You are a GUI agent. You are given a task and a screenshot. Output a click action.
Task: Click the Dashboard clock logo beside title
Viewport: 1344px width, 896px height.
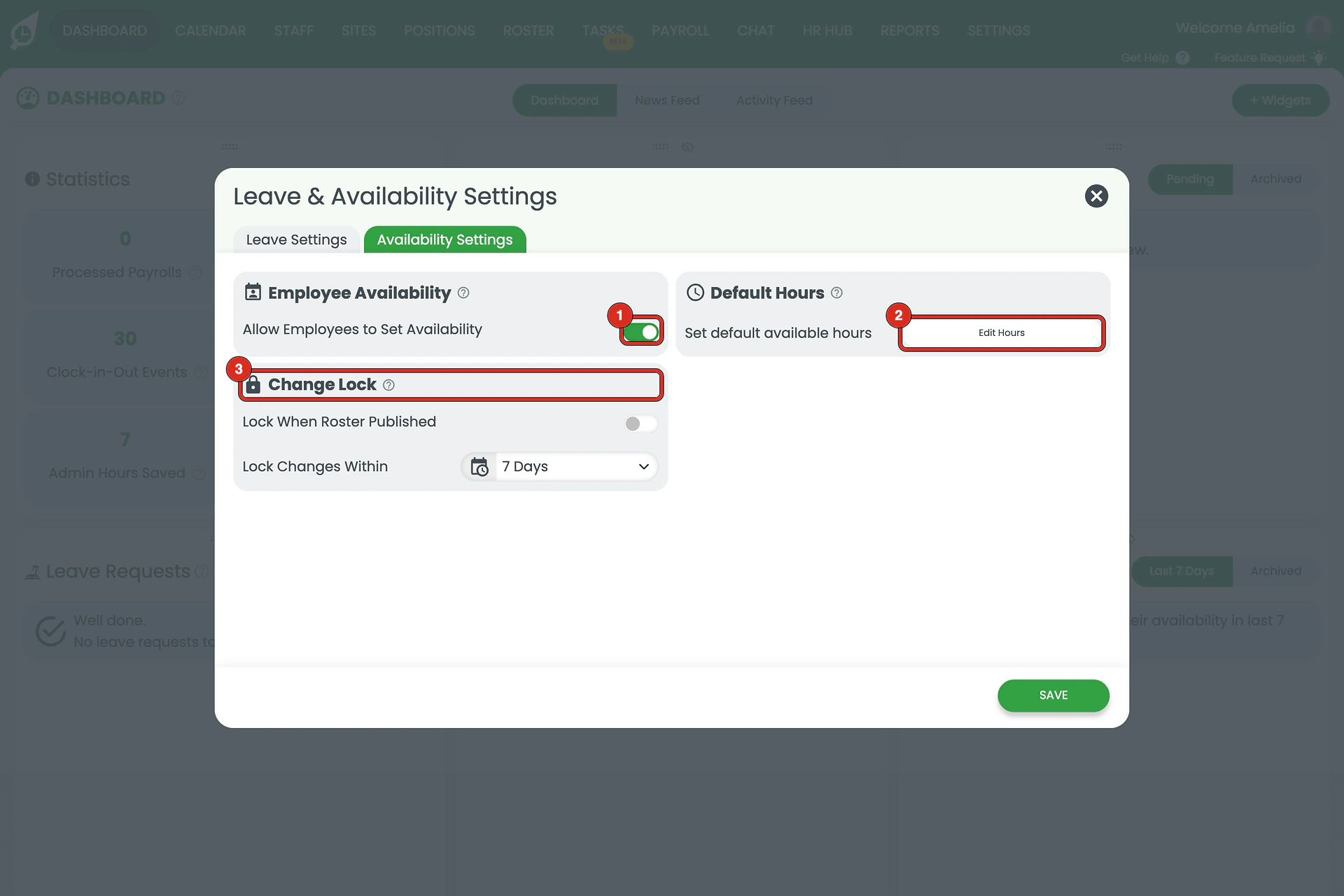point(28,98)
